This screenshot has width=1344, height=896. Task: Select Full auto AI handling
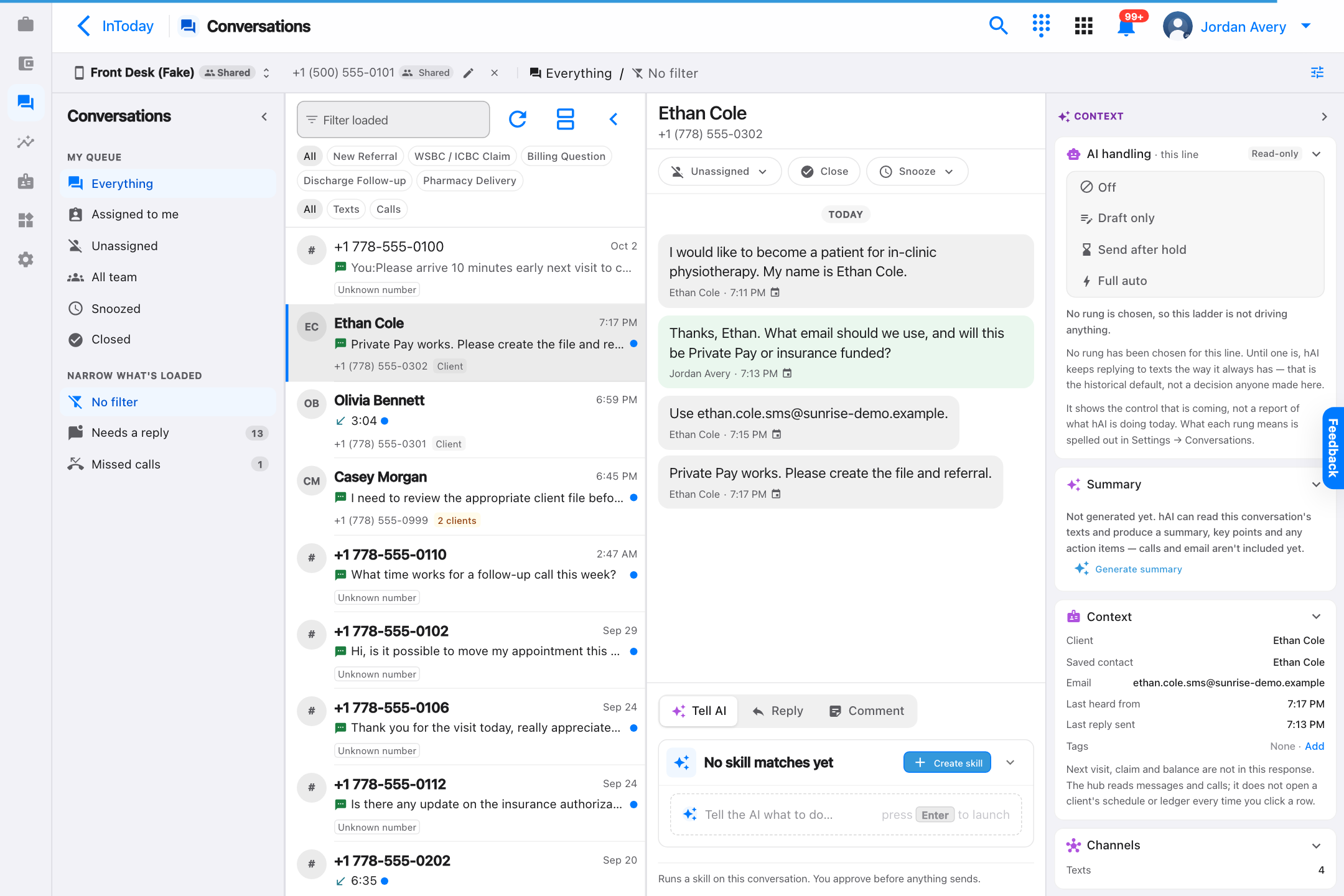click(x=1195, y=281)
